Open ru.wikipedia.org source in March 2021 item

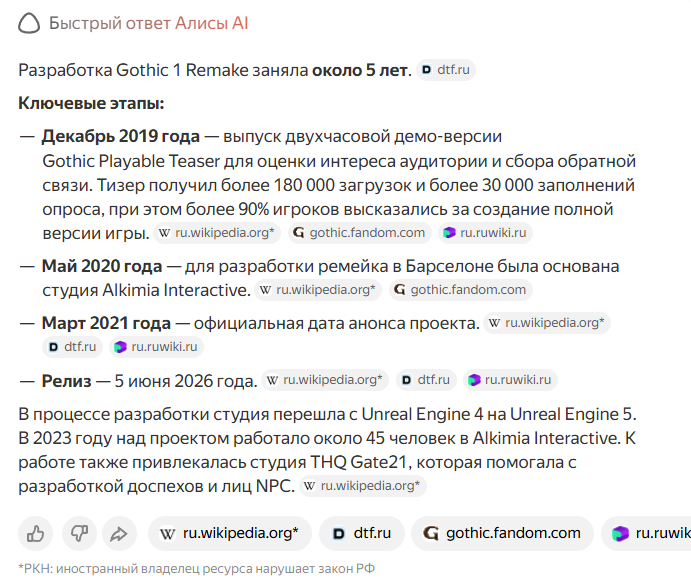(x=547, y=323)
